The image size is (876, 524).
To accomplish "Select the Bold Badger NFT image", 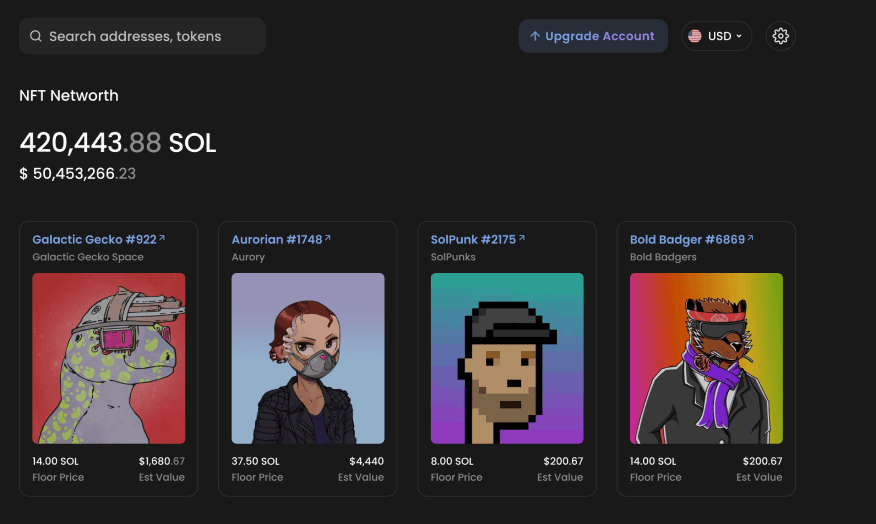I will 706,358.
